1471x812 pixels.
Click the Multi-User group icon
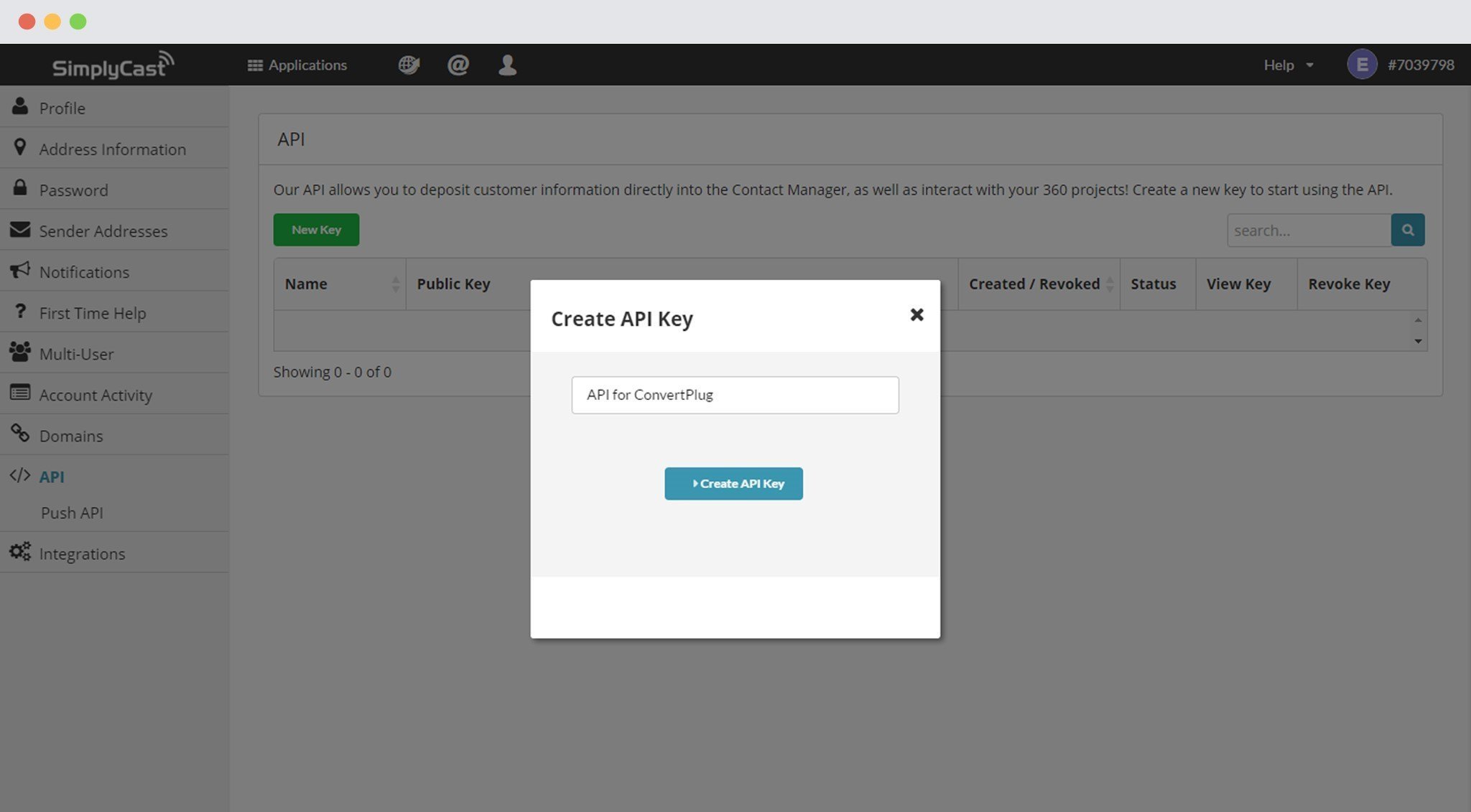tap(20, 352)
